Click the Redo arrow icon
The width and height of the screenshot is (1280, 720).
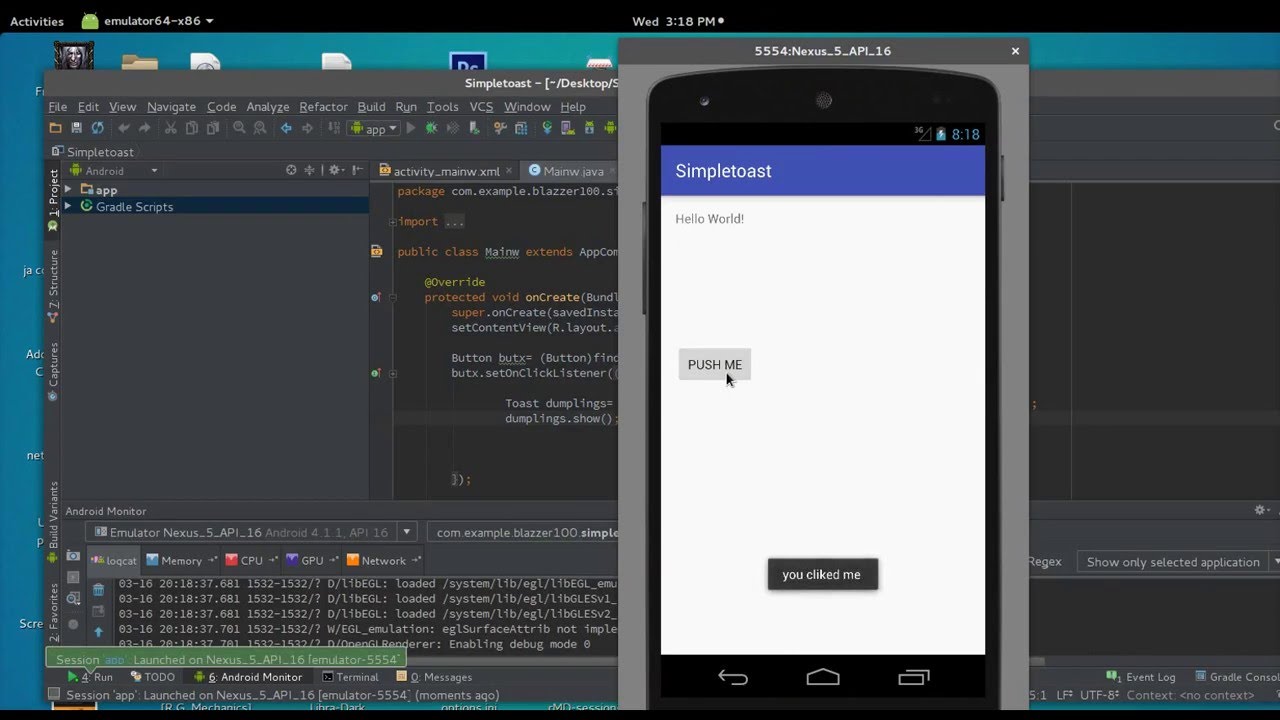pos(144,128)
